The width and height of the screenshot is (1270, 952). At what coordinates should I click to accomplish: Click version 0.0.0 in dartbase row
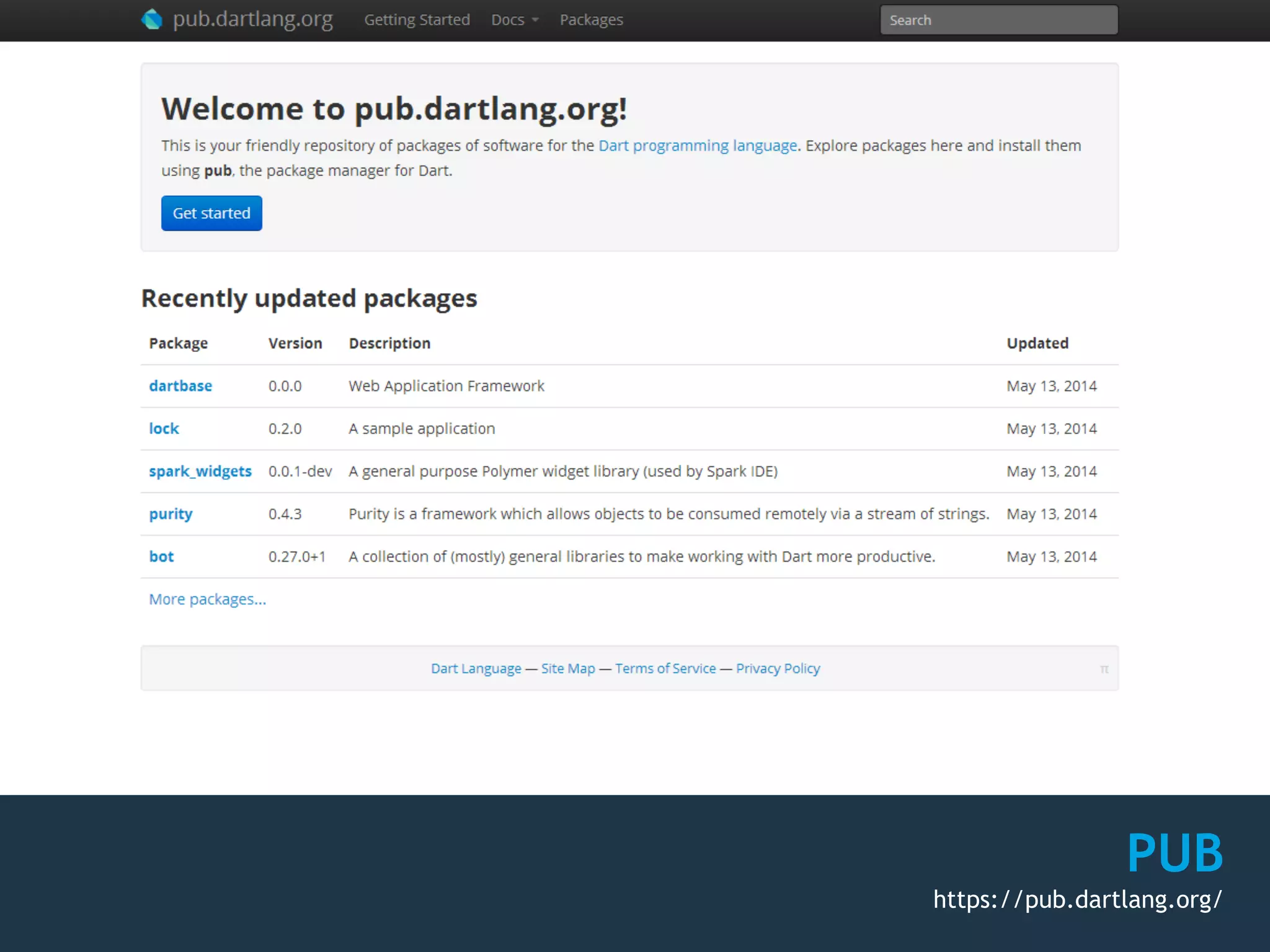point(285,386)
